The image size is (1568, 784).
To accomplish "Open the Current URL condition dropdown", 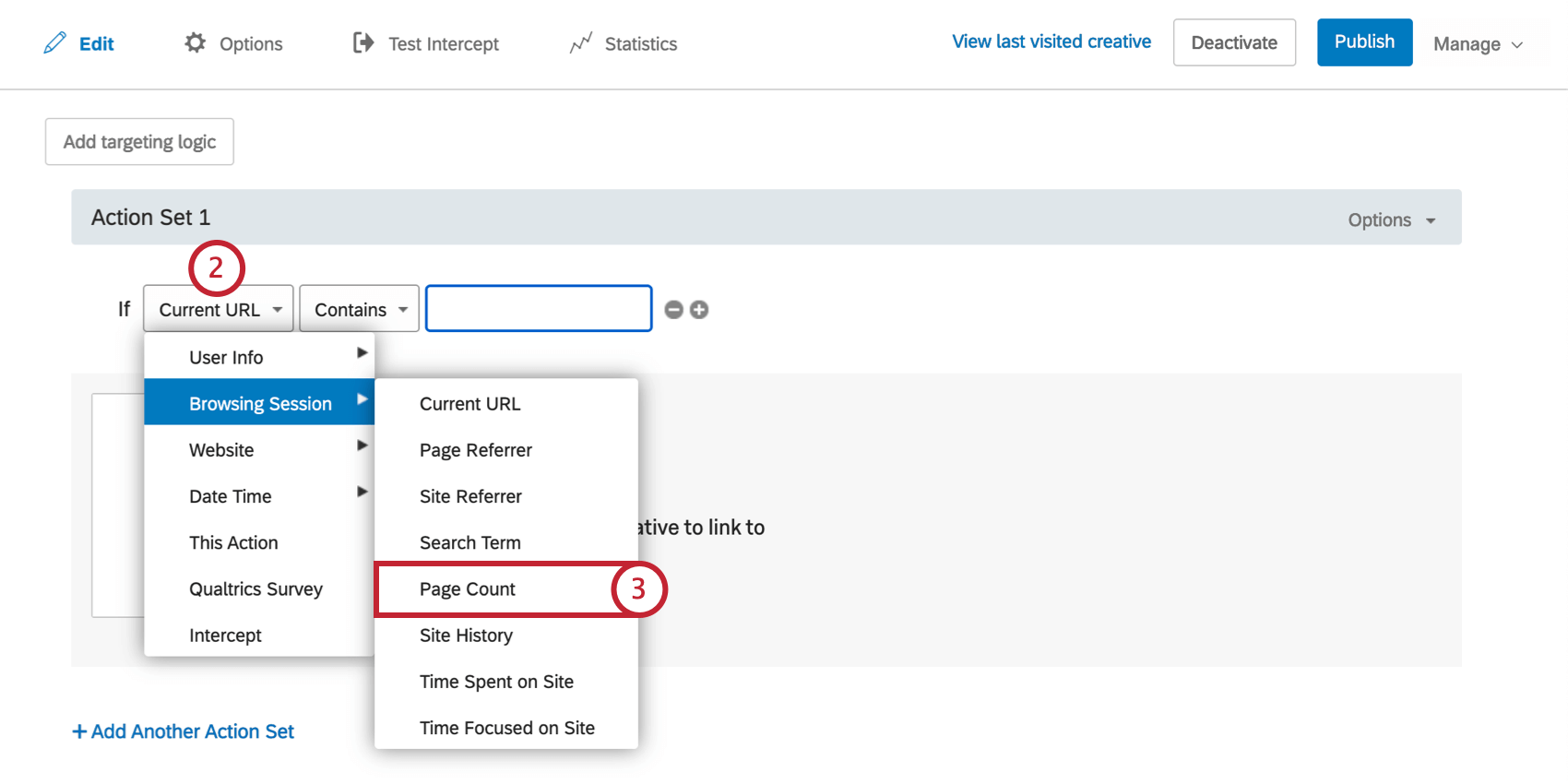I will (219, 309).
